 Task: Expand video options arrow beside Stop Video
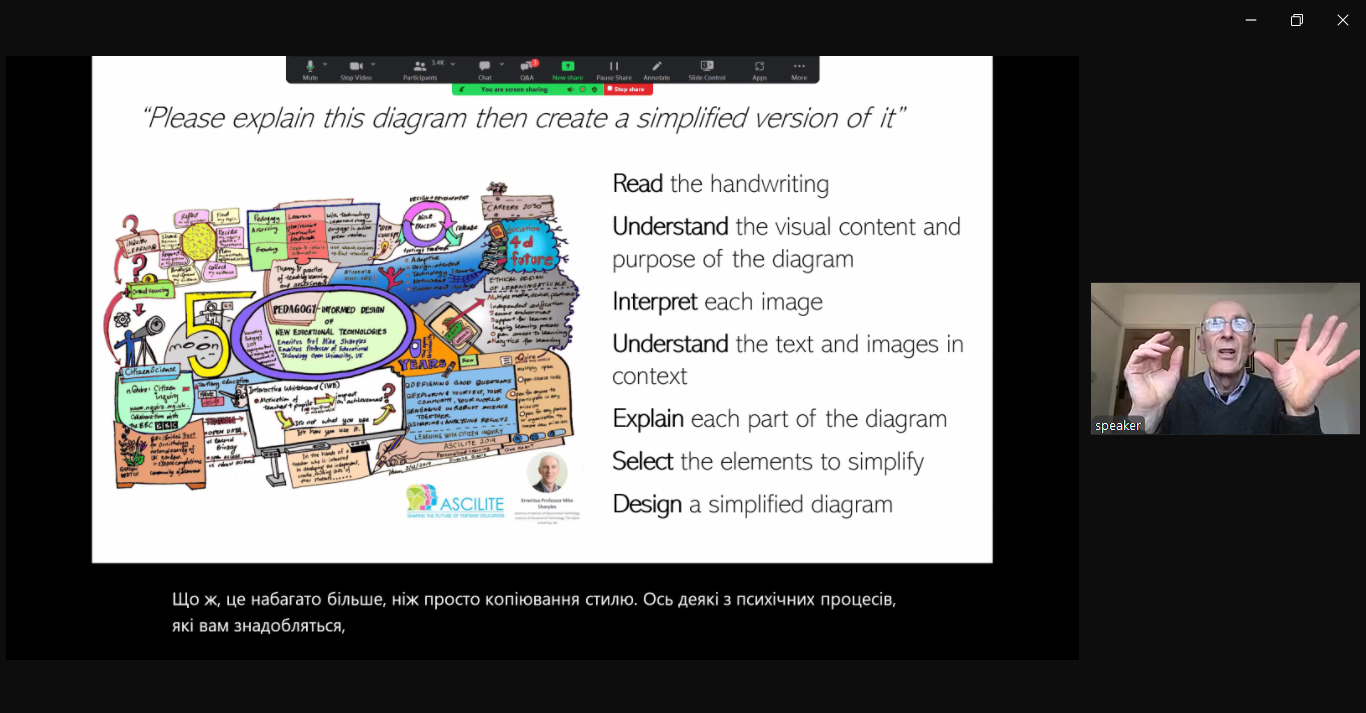pos(374,64)
